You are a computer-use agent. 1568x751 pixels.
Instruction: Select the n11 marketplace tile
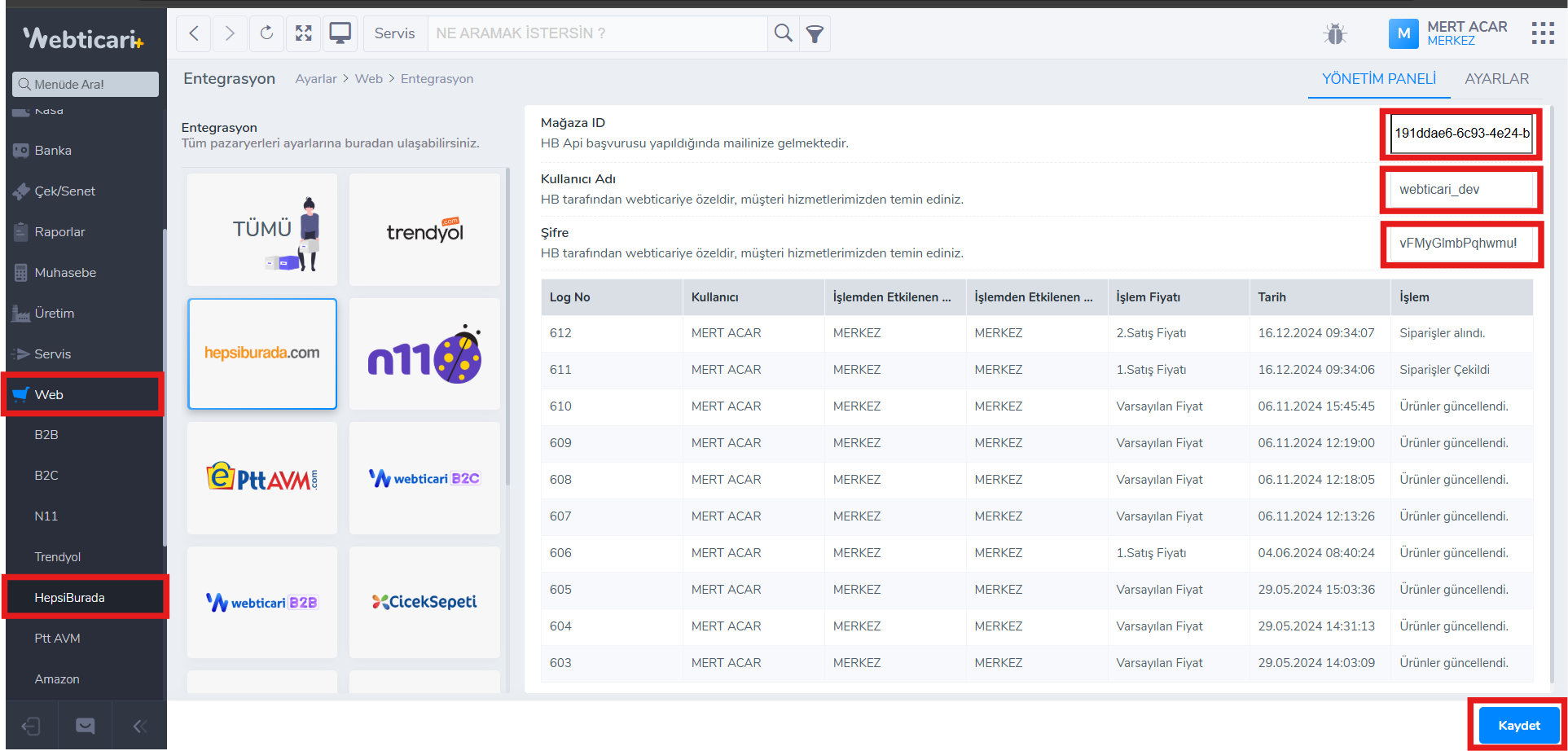[424, 354]
